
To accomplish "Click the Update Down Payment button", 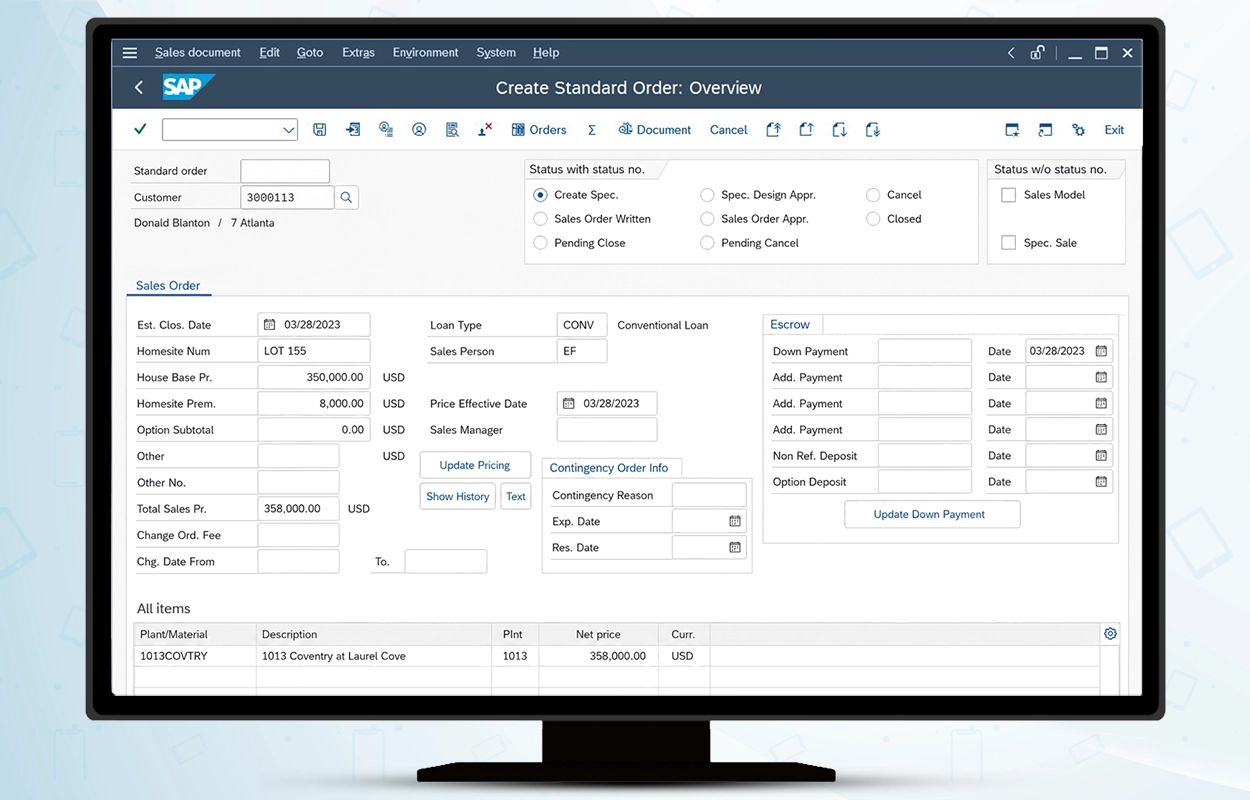I will point(930,514).
